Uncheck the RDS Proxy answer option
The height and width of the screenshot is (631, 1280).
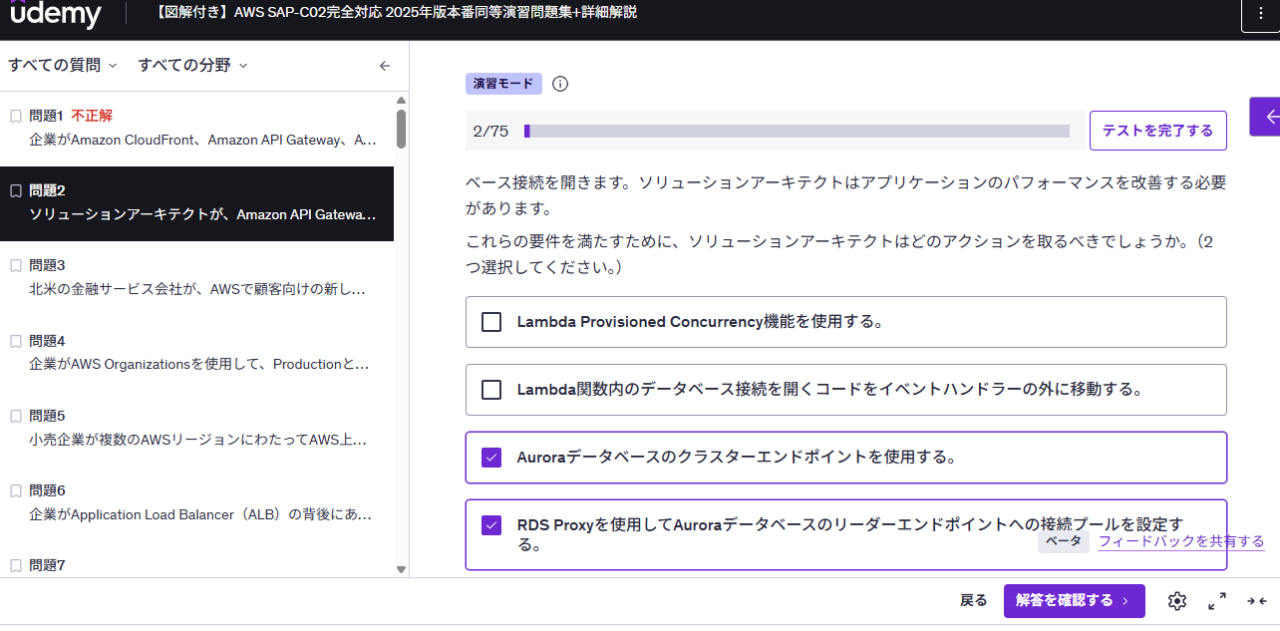pyautogui.click(x=491, y=525)
